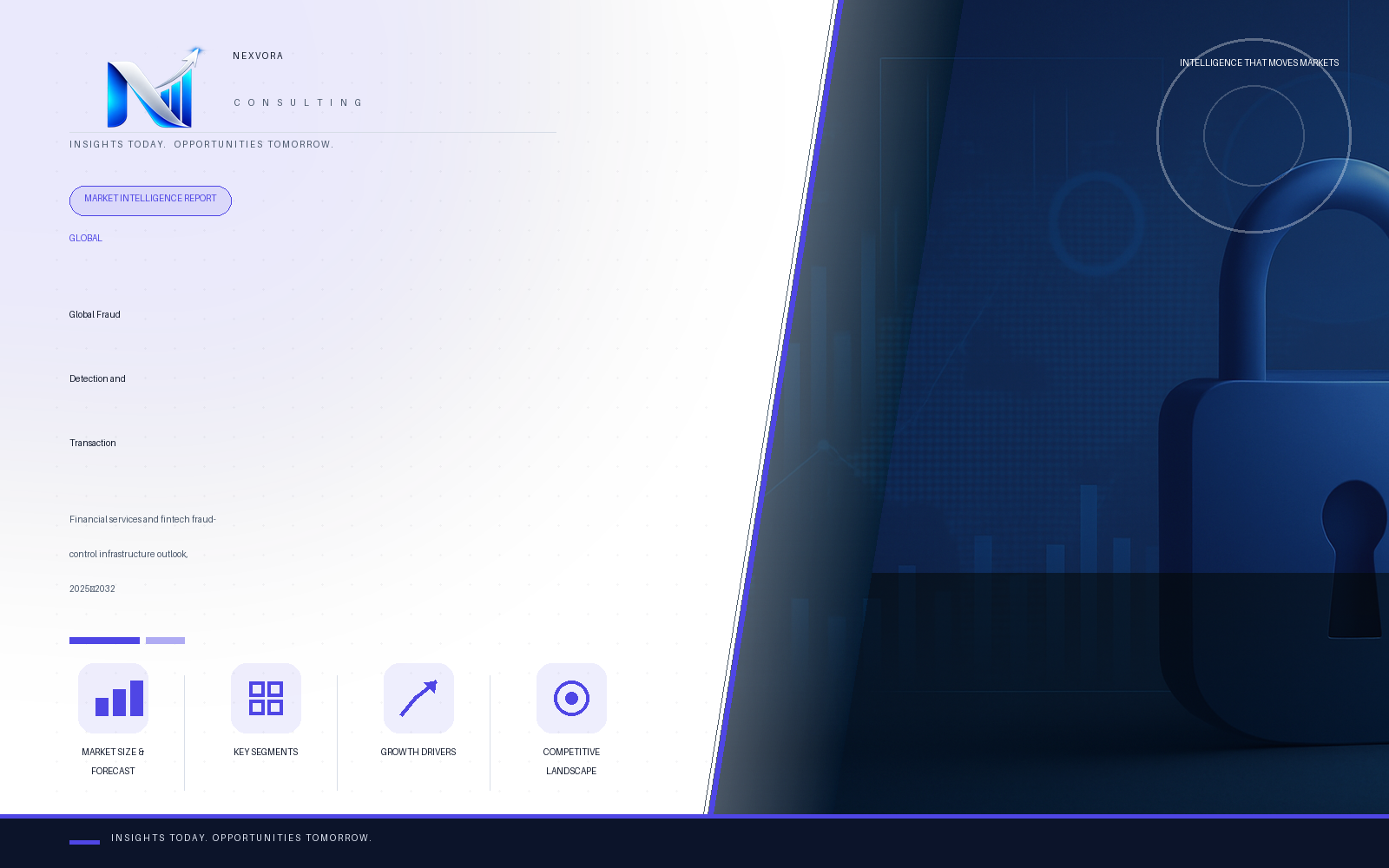Screen dimensions: 1389x868
Task: Click the dark purple accent bar
Action: pos(104,641)
